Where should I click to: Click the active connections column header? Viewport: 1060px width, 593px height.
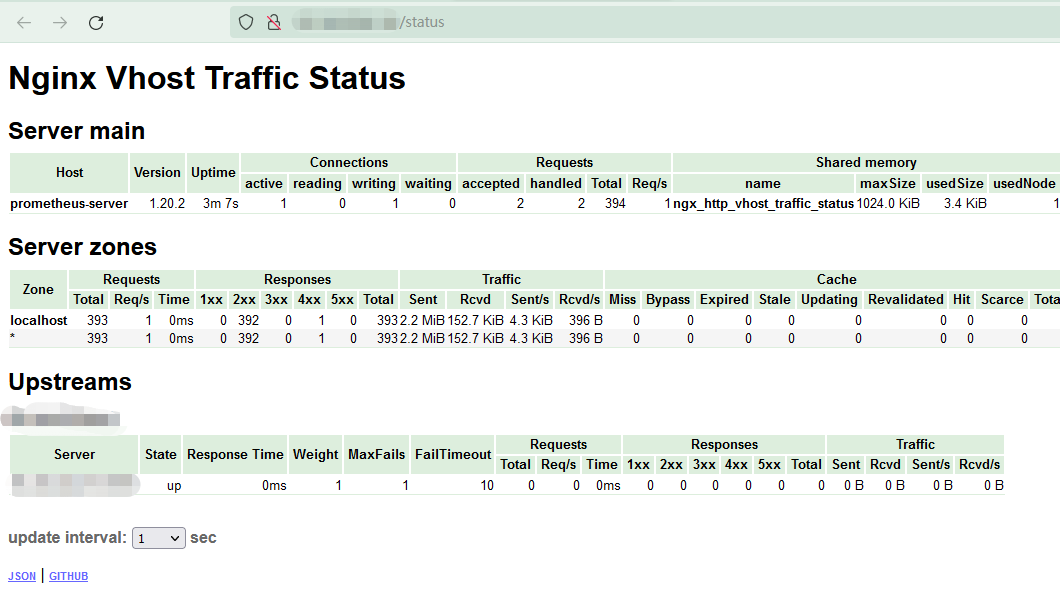coord(264,183)
